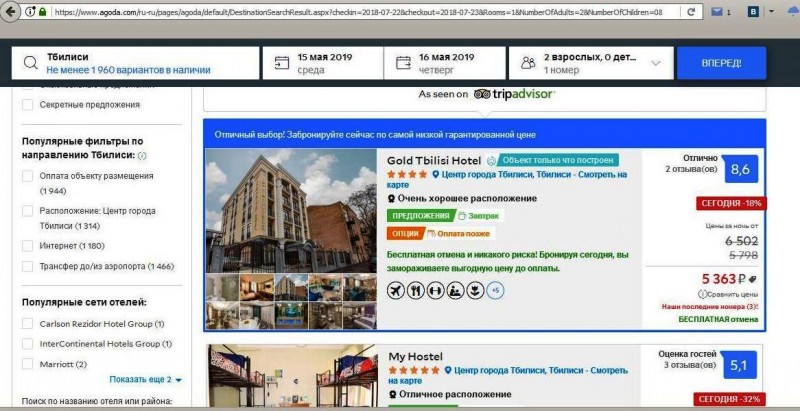Viewport: 800px width, 411px height.
Task: Click the guests people icon
Action: click(528, 63)
